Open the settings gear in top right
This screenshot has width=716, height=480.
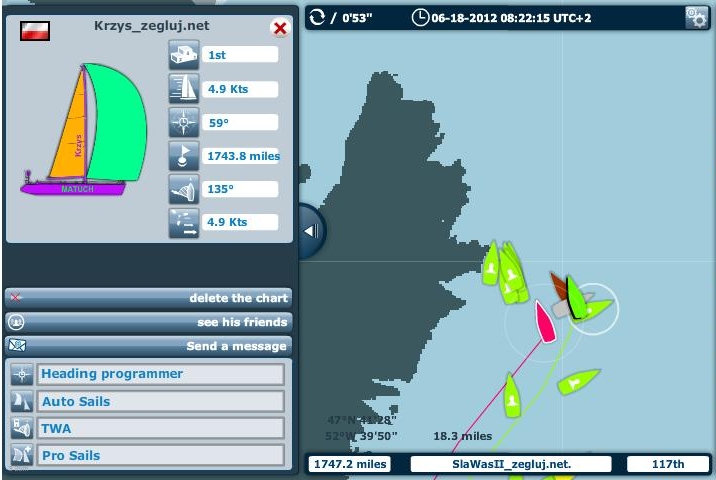pyautogui.click(x=697, y=17)
